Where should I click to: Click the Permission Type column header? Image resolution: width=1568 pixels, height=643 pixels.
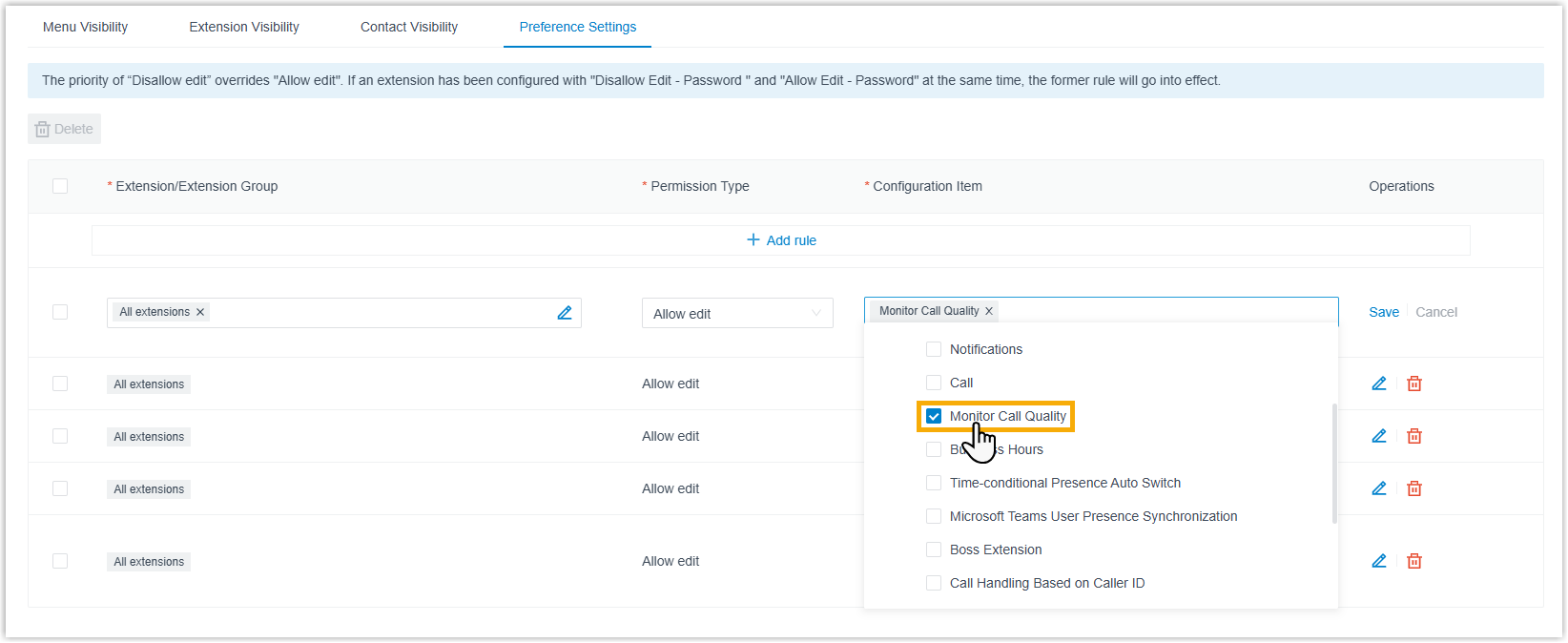[x=700, y=186]
